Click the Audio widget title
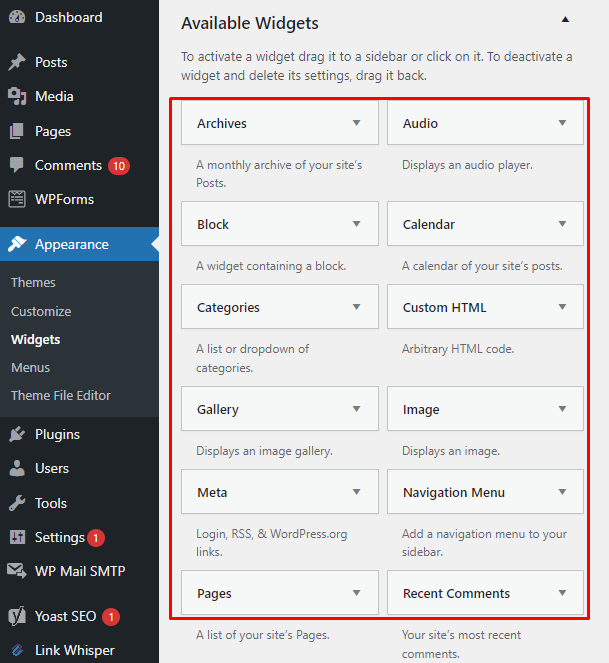 [420, 123]
